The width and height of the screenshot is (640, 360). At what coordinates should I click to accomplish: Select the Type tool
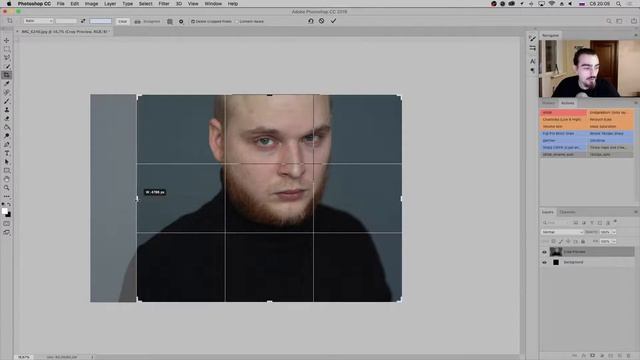7,153
